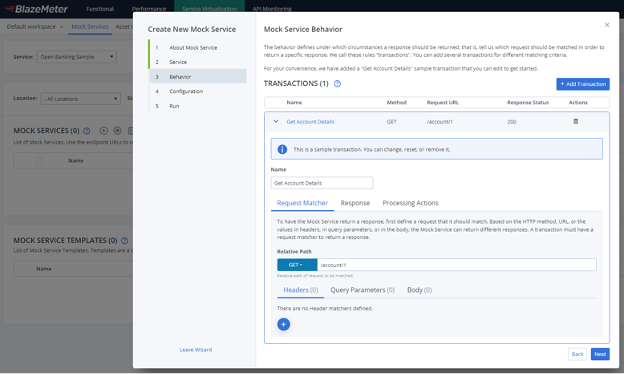Collapse the Get Account Details row chevron
The image size is (624, 374).
point(276,121)
